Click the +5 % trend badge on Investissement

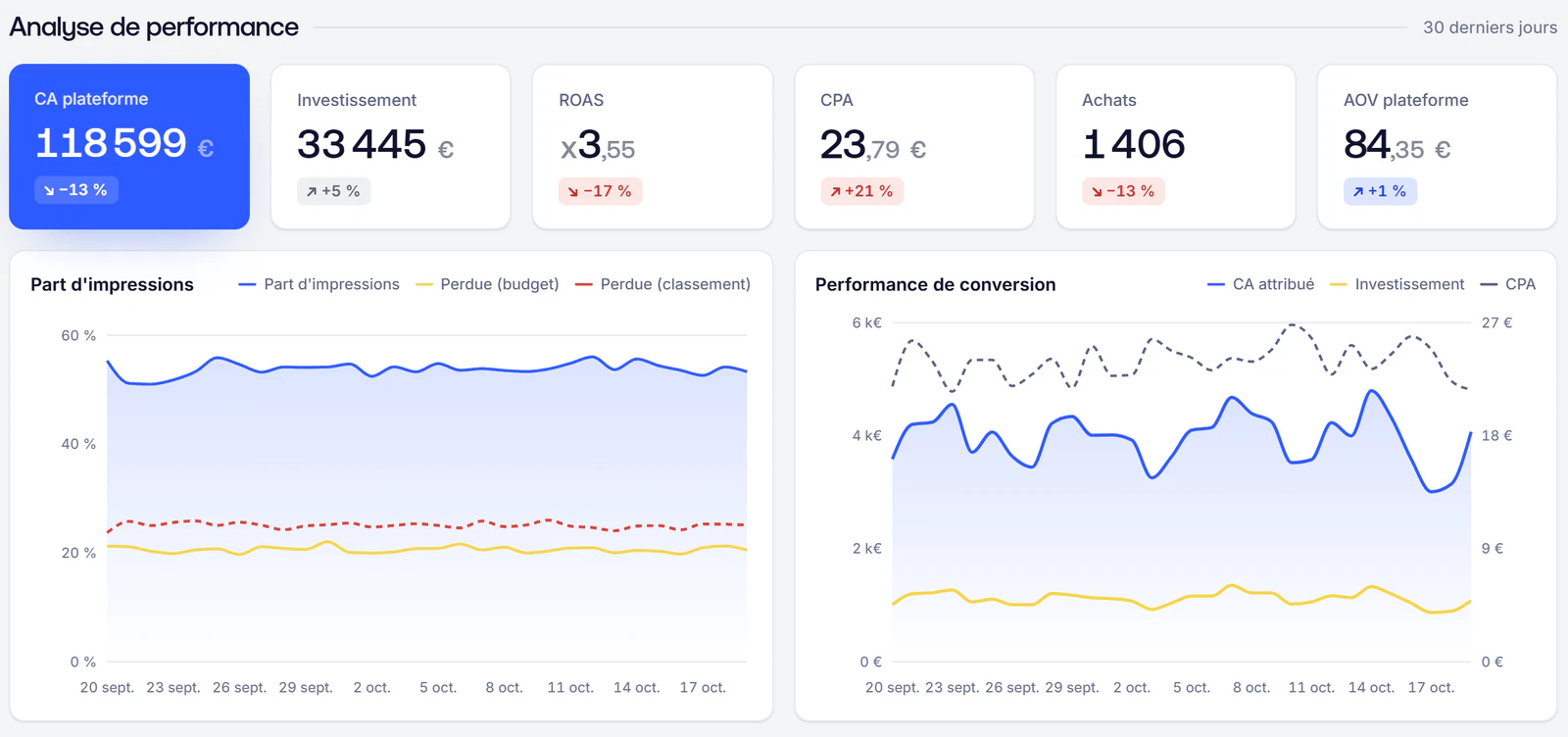point(333,191)
